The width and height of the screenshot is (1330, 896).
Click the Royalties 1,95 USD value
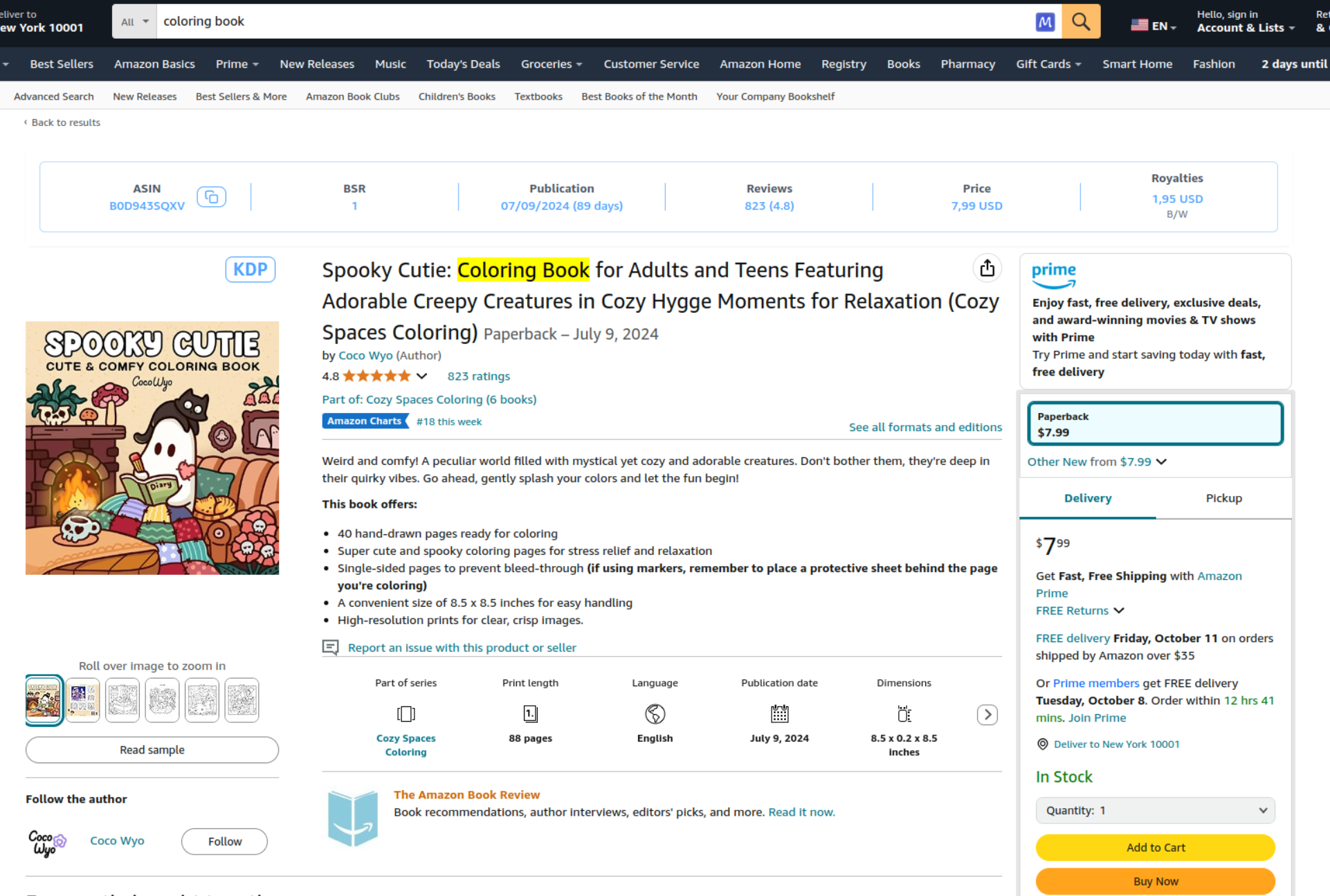(x=1177, y=199)
